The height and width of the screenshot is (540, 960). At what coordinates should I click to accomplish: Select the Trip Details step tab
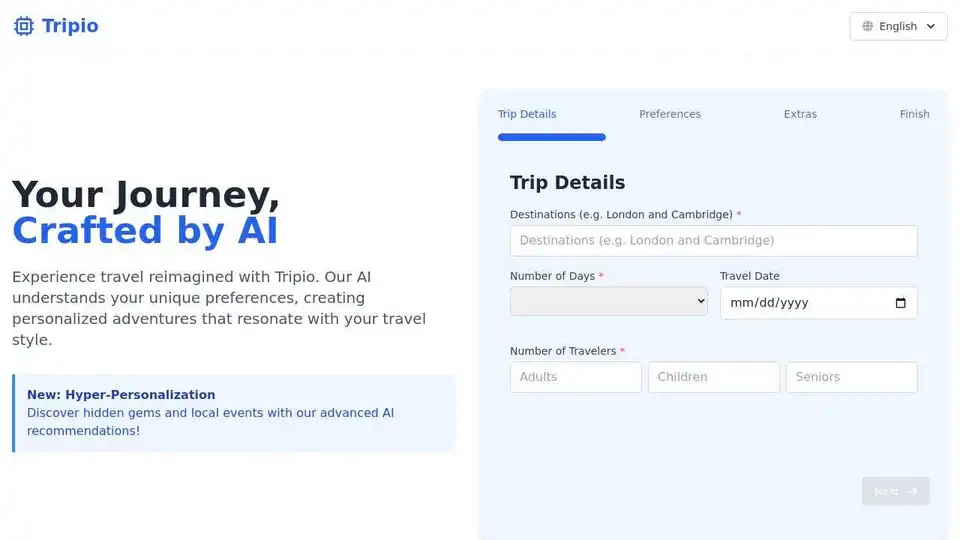pyautogui.click(x=527, y=114)
